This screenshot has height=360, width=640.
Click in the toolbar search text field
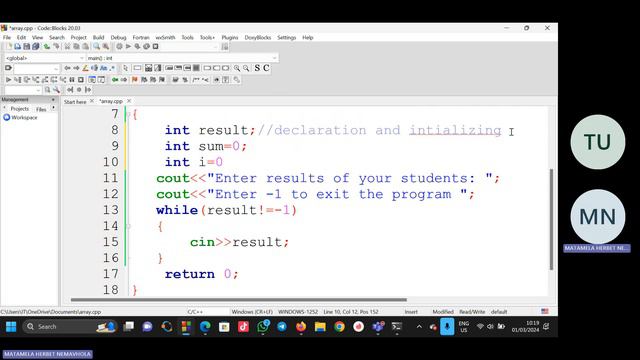point(37,68)
